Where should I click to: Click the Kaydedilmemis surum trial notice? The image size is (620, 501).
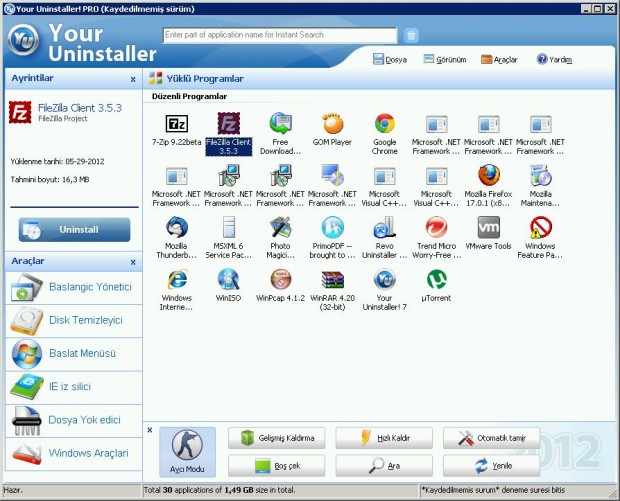[x=493, y=490]
